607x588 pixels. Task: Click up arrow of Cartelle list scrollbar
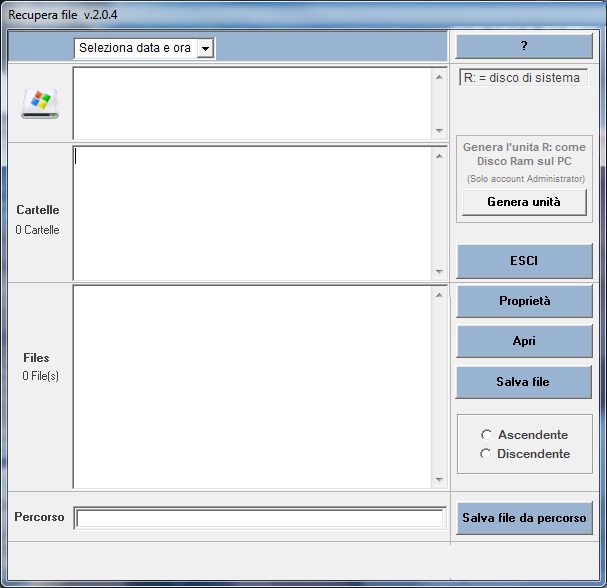pos(439,156)
